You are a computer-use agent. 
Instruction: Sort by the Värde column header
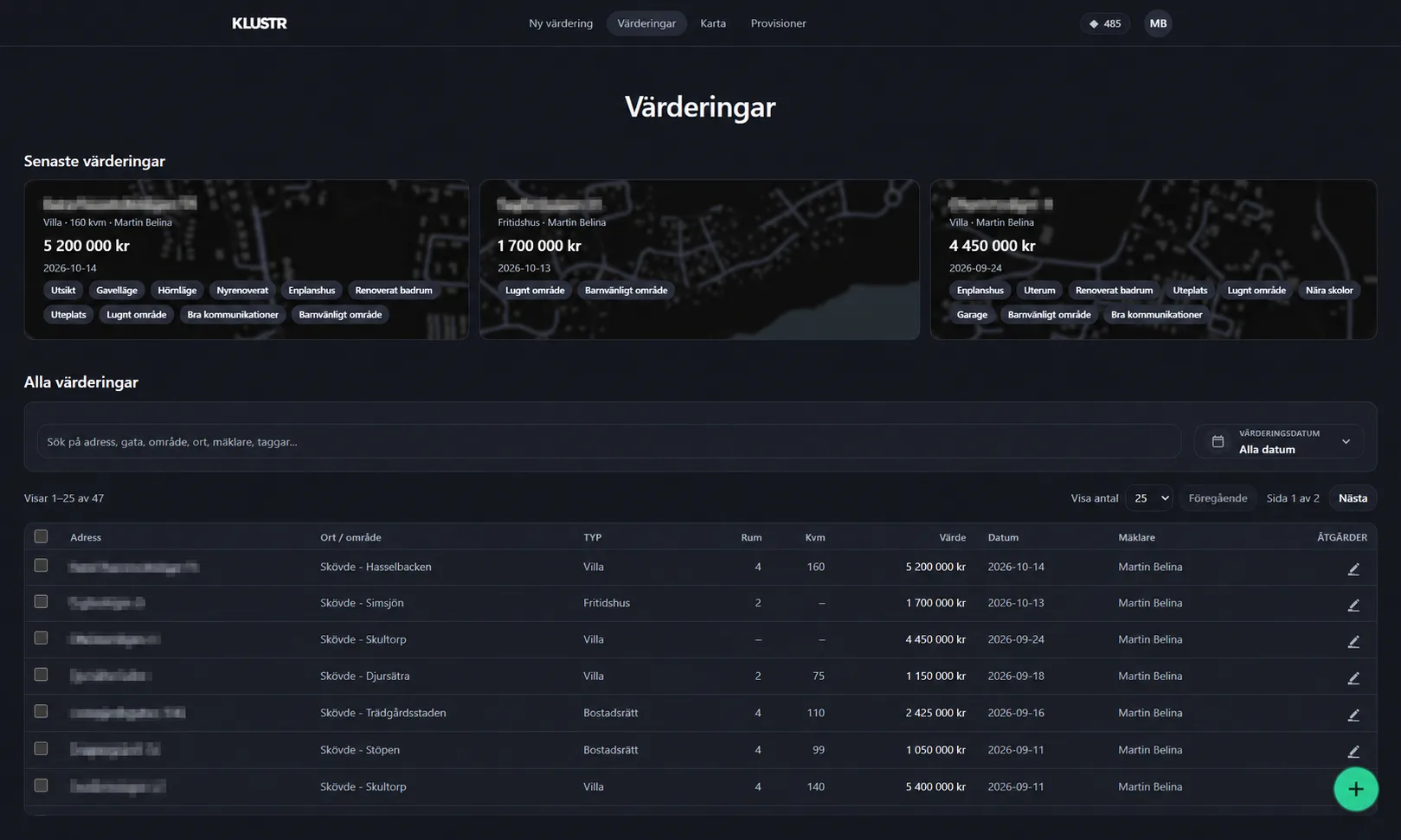pos(952,537)
